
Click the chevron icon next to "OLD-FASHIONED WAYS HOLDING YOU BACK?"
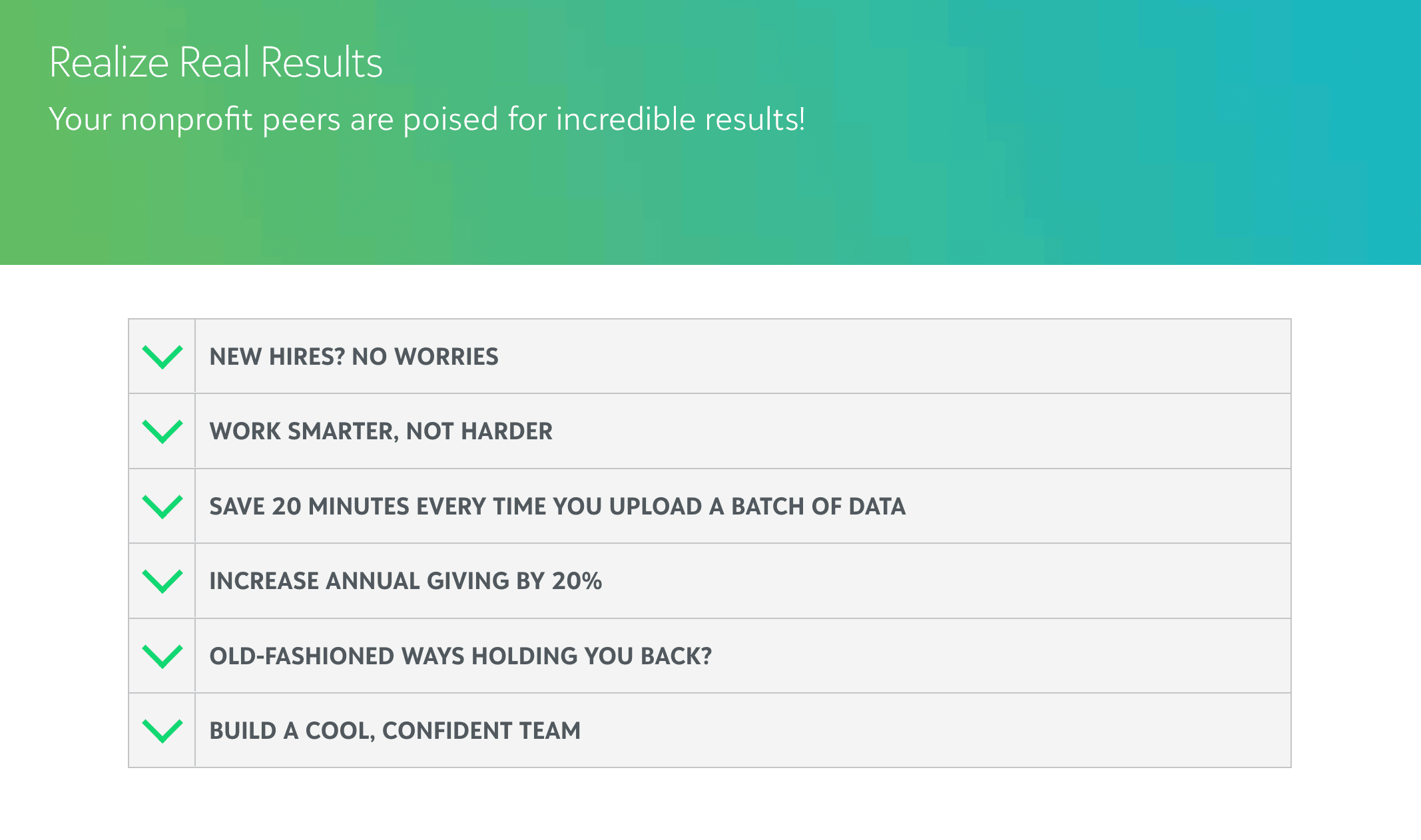coord(161,655)
